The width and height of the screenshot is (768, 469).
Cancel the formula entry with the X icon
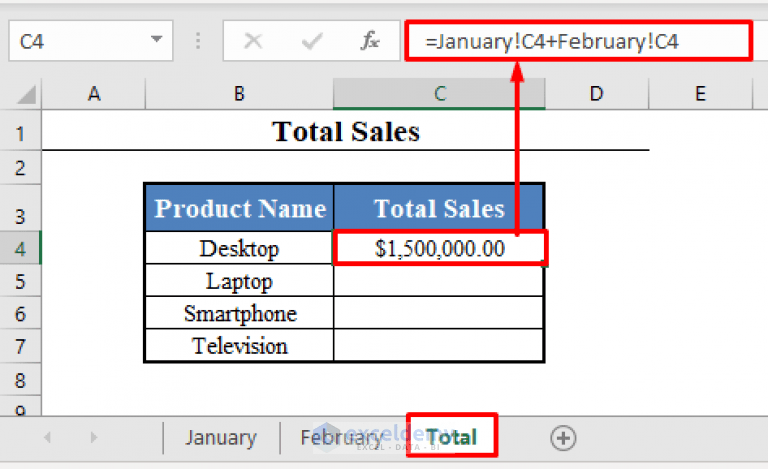tap(253, 41)
